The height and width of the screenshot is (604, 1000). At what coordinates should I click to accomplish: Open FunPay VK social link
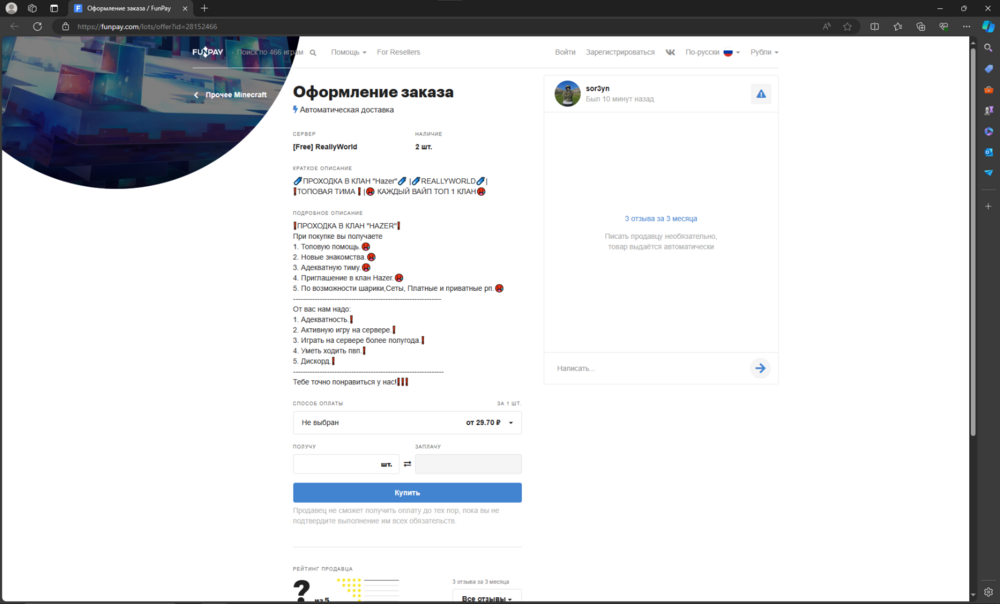click(x=670, y=52)
